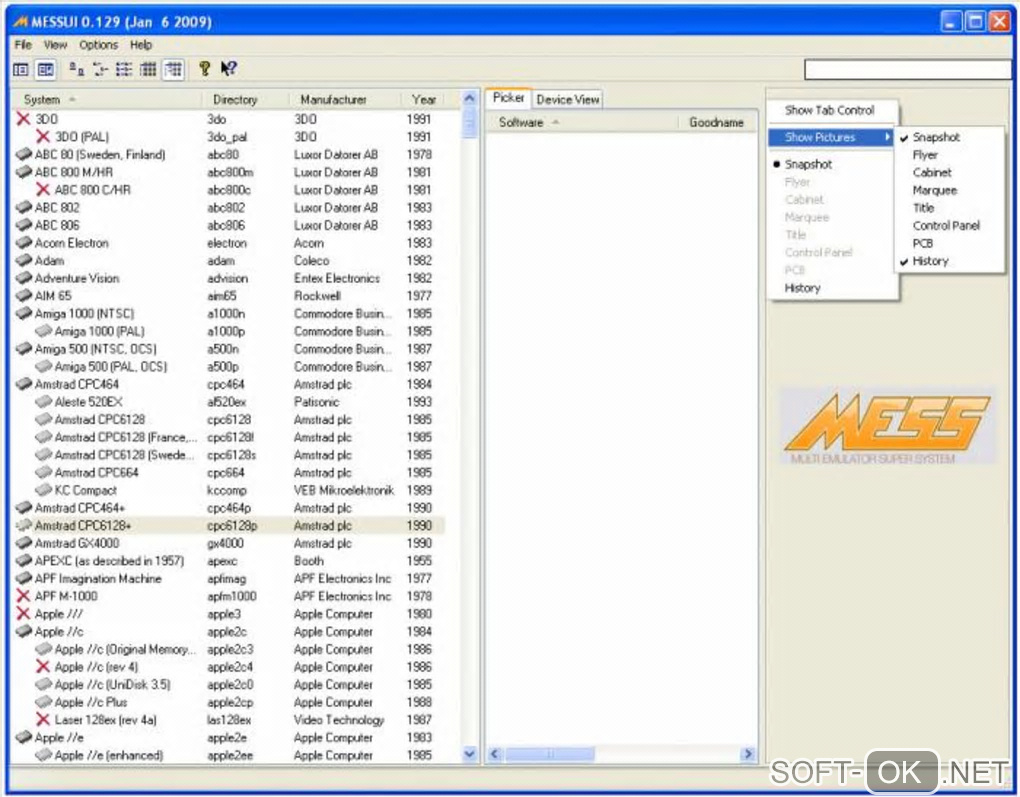Switch to details view icon

(x=148, y=69)
